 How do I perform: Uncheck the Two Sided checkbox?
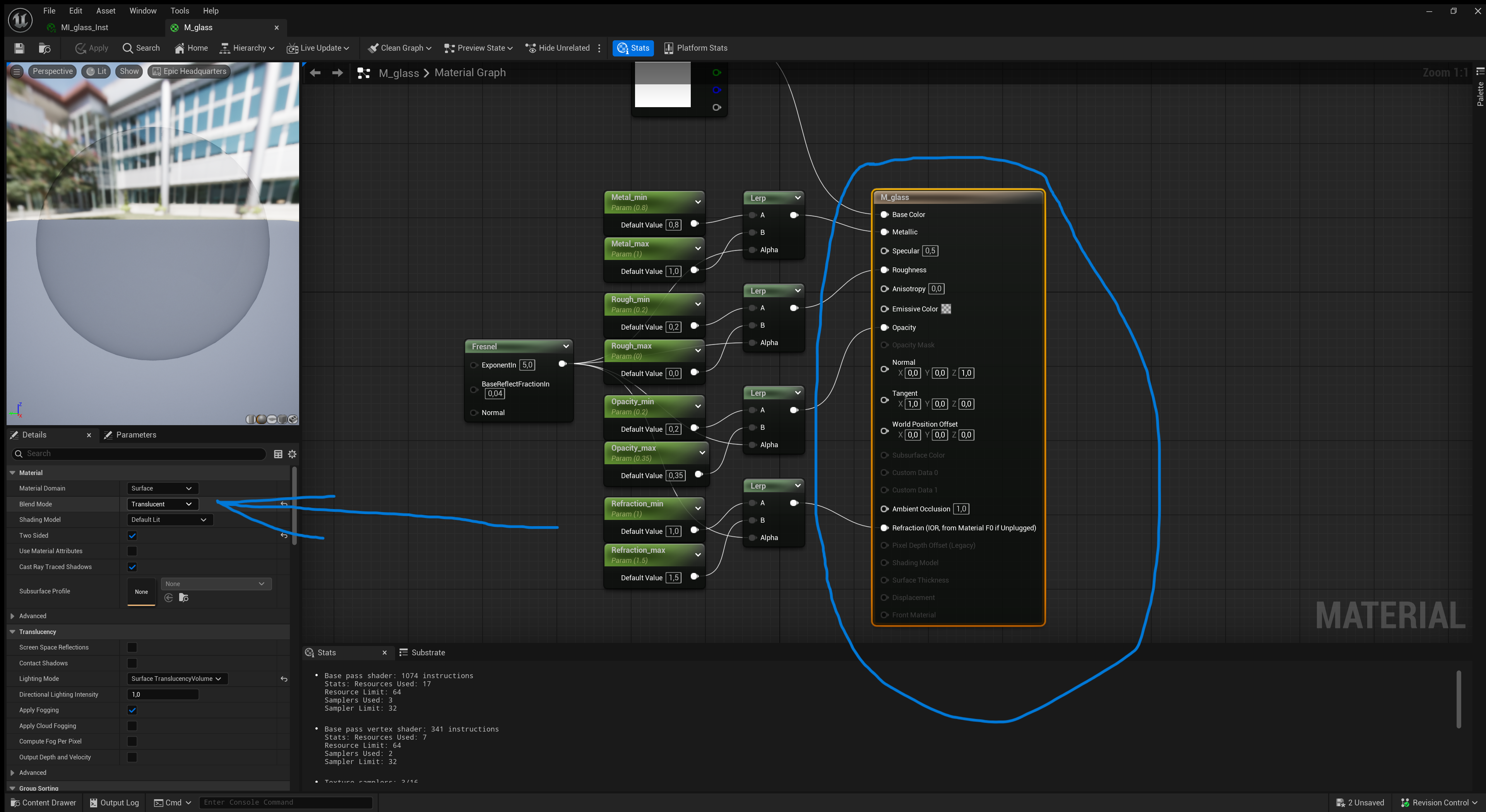pyautogui.click(x=132, y=536)
